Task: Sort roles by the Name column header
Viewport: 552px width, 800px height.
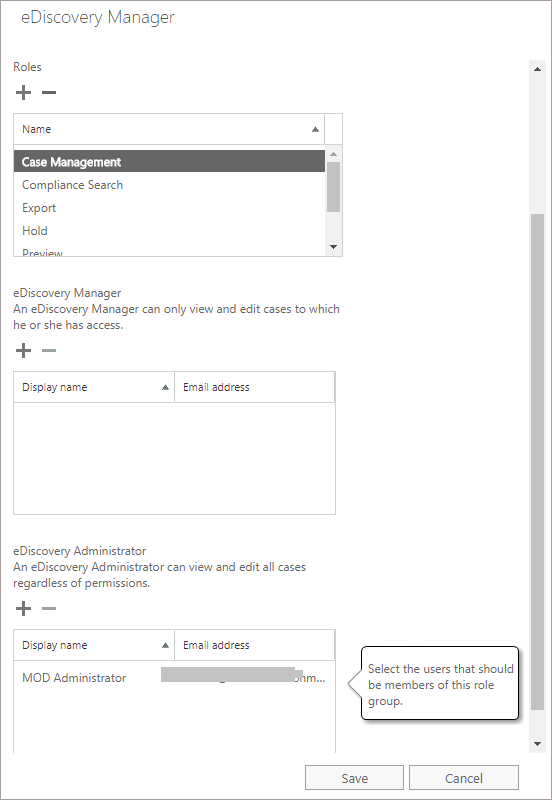Action: coord(169,129)
